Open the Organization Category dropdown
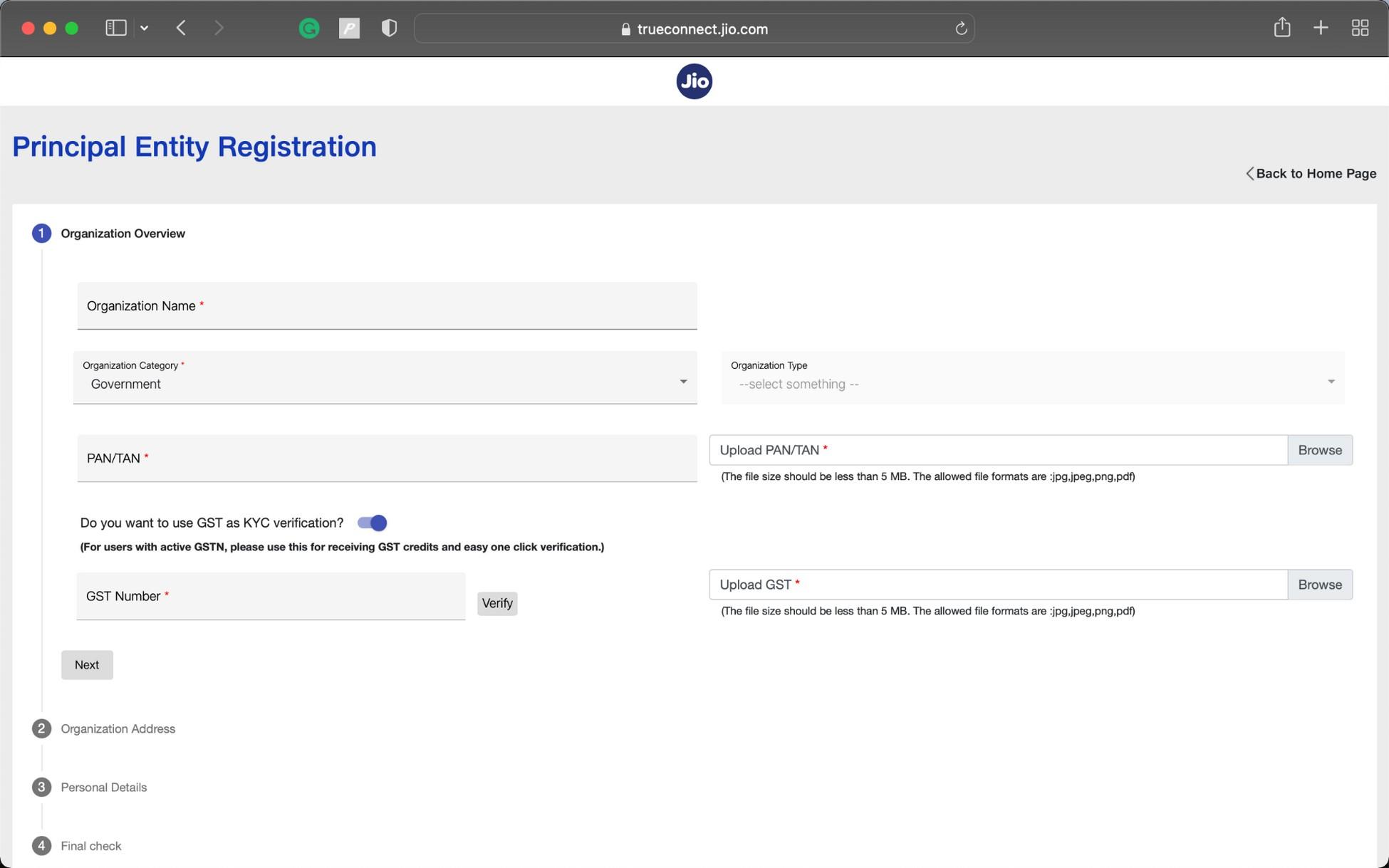Image resolution: width=1389 pixels, height=868 pixels. coord(385,377)
